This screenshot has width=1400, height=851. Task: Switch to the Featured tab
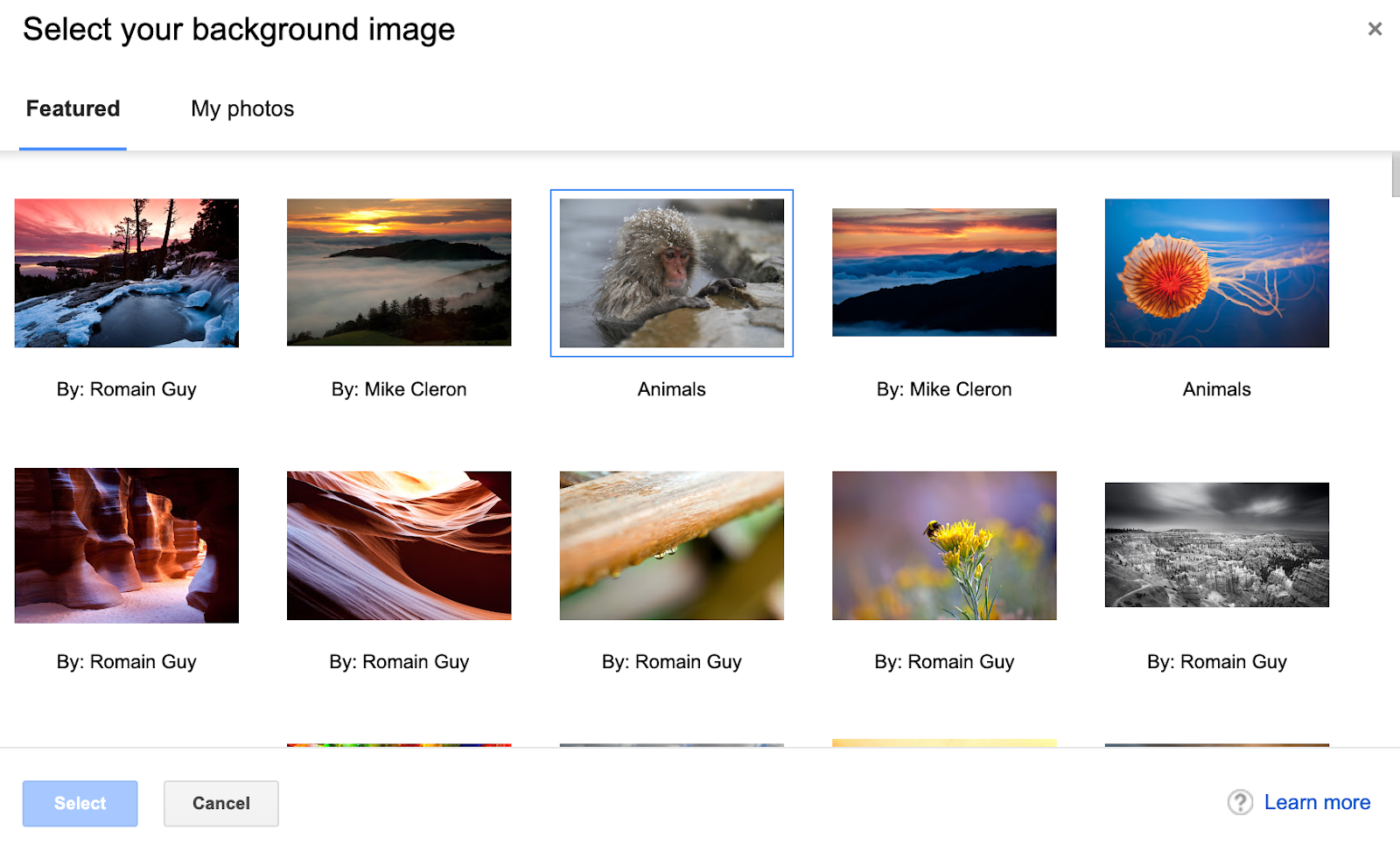[x=73, y=108]
